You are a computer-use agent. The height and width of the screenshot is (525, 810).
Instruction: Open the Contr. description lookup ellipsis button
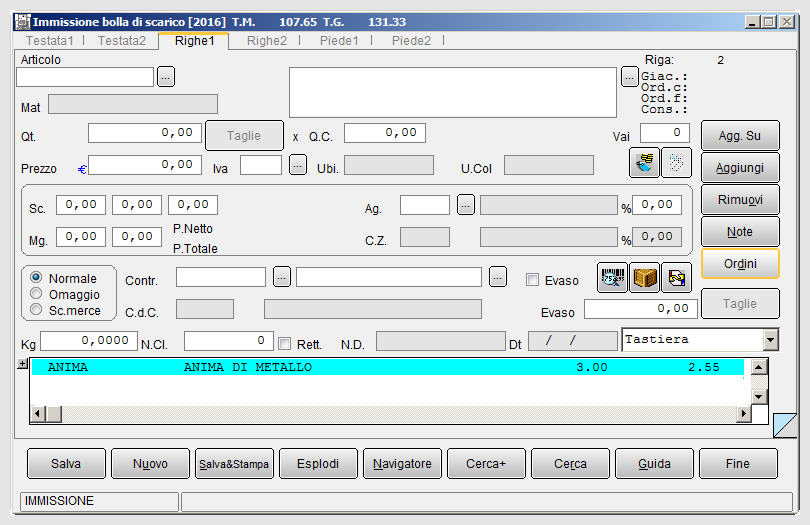click(497, 277)
